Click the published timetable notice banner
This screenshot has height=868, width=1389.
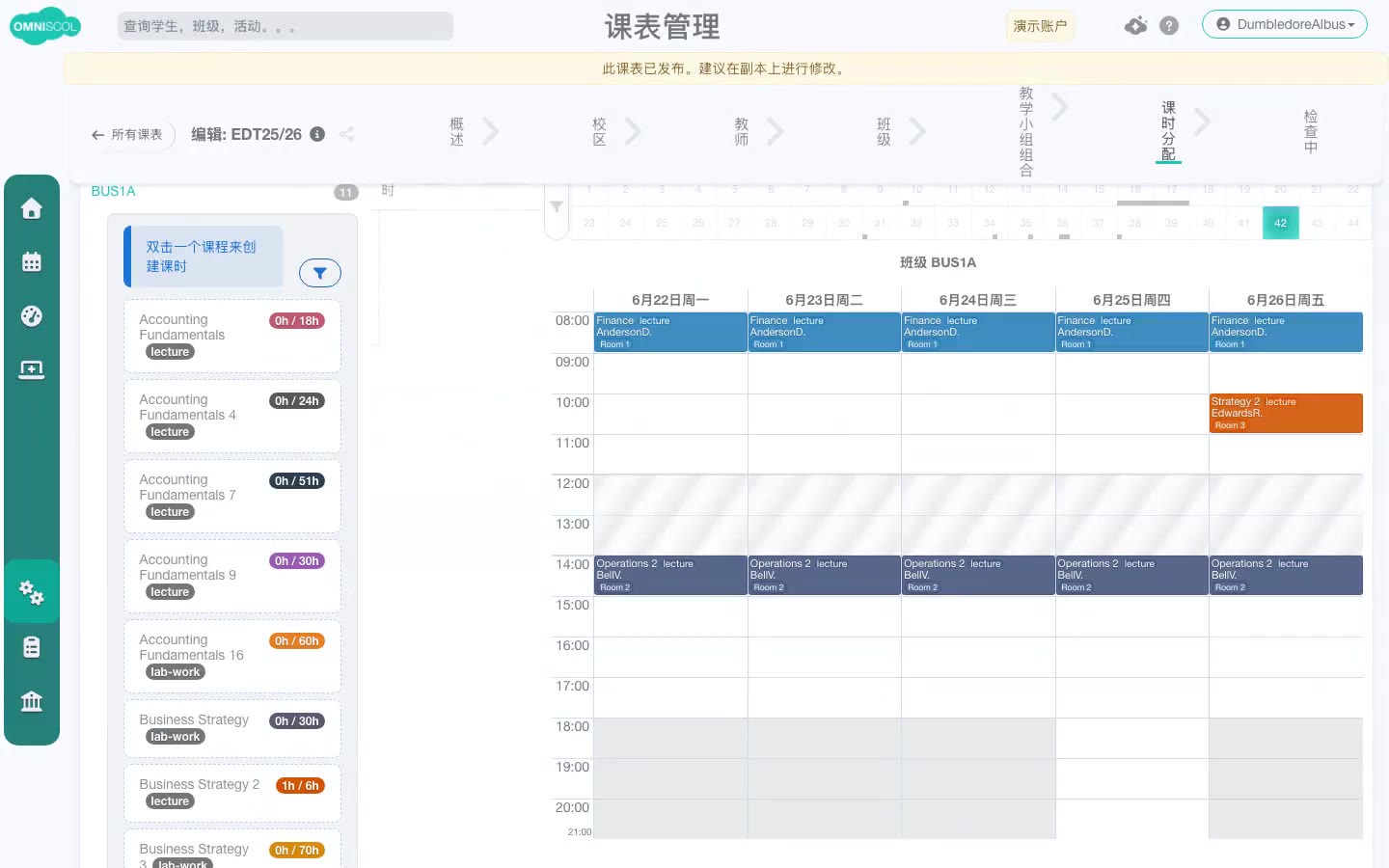pos(726,68)
